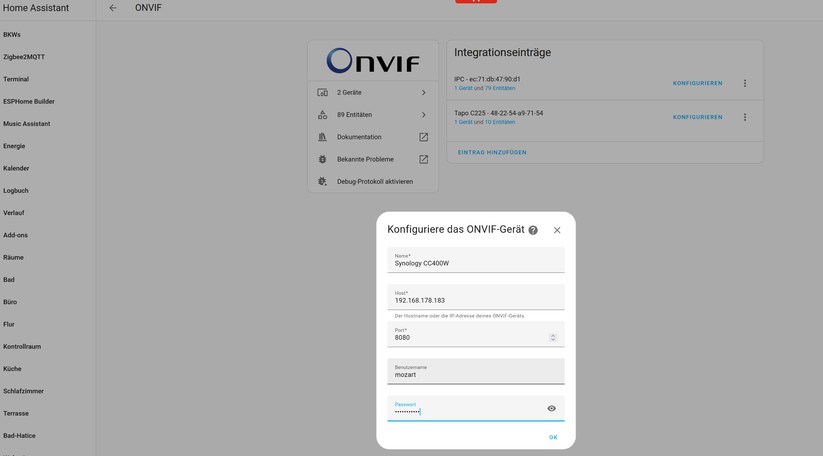Open '1 Gerät' link under IPC entry
The height and width of the screenshot is (456, 823).
pos(463,88)
